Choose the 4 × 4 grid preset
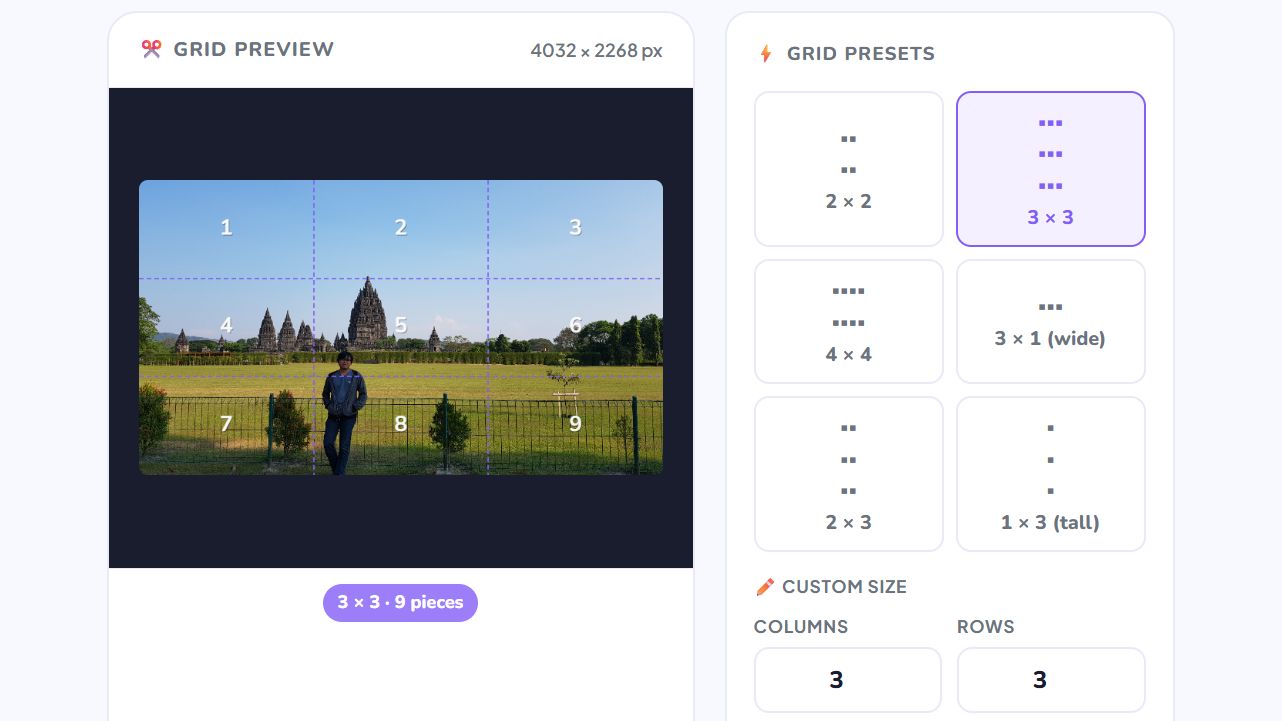Viewport: 1282px width, 721px height. pyautogui.click(x=849, y=322)
